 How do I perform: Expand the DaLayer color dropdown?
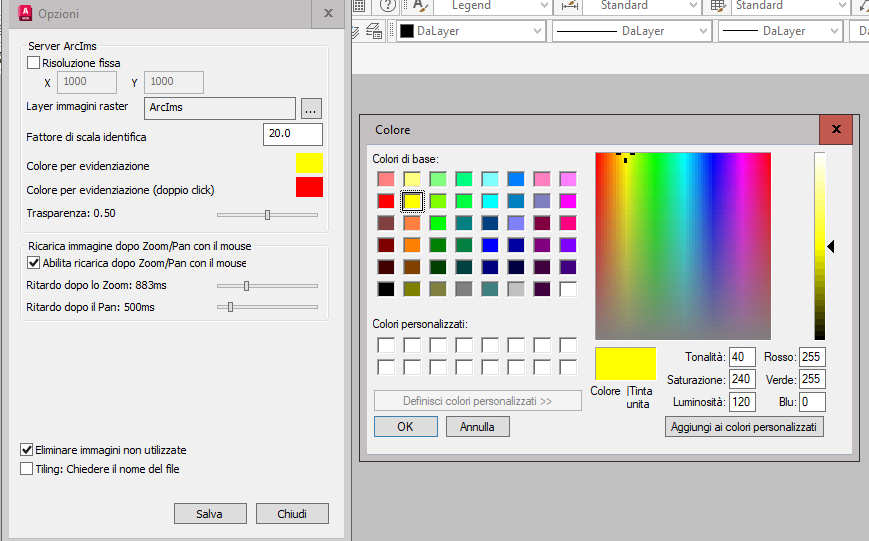tap(537, 31)
